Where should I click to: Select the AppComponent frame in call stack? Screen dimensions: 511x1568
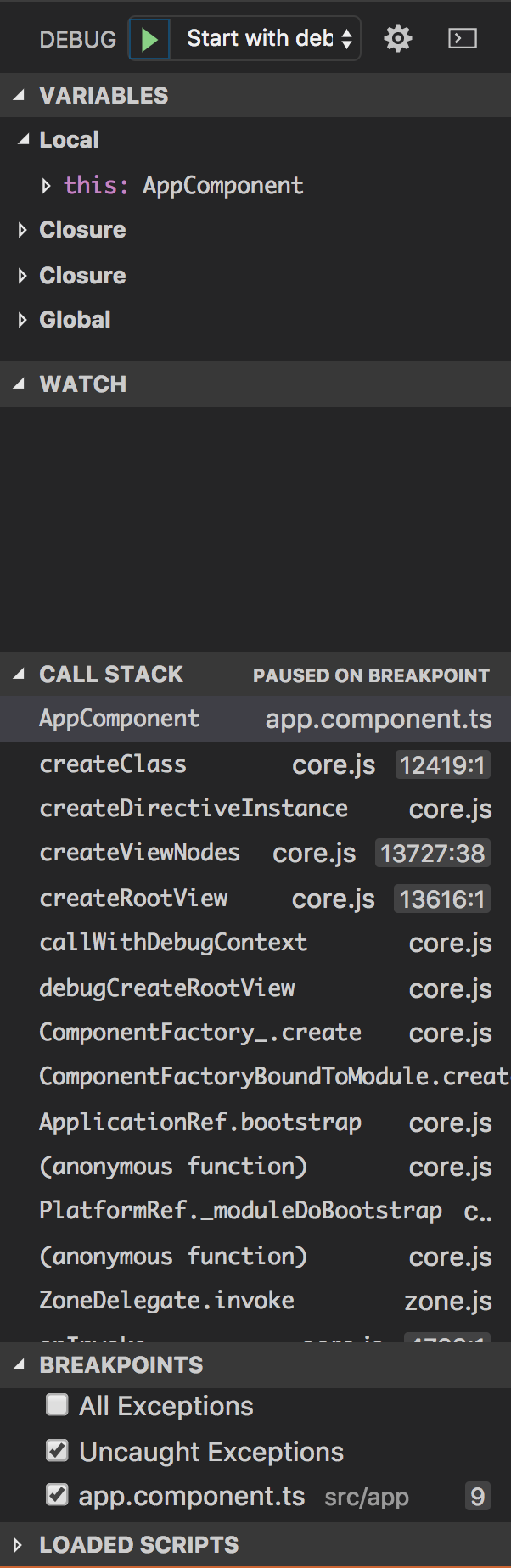click(120, 719)
